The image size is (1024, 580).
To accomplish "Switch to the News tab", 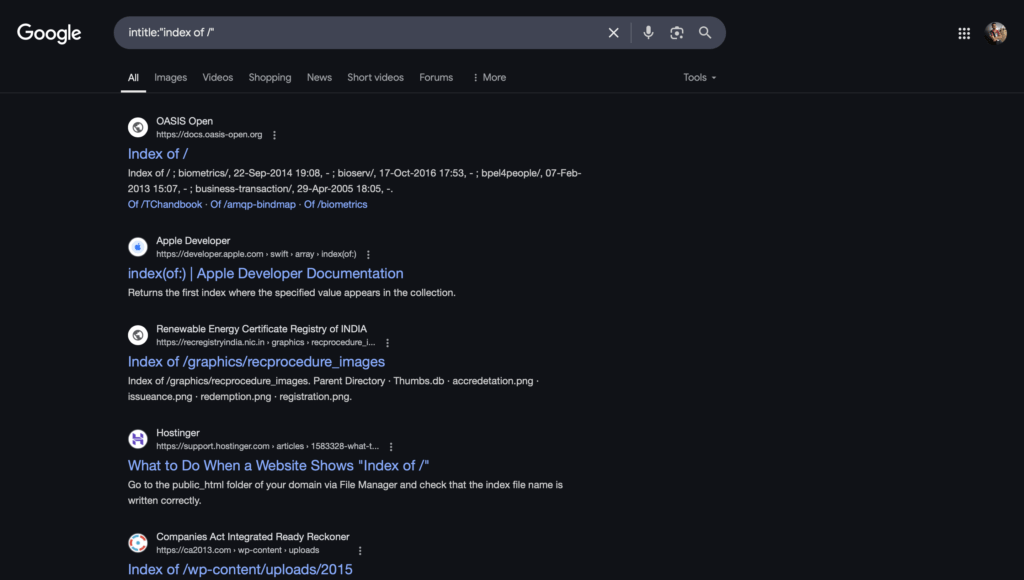I will (x=319, y=77).
